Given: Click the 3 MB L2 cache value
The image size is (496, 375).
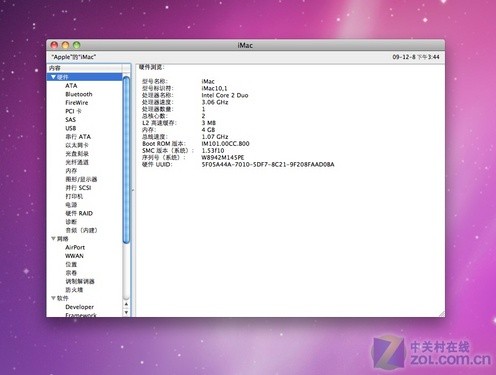Looking at the screenshot, I should [x=209, y=123].
